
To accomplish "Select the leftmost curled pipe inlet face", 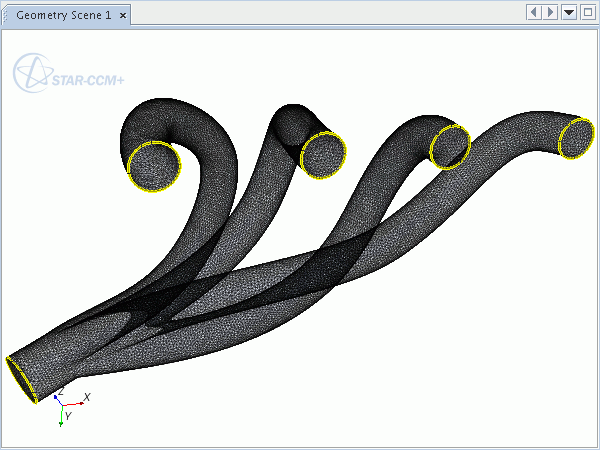I will pos(155,166).
